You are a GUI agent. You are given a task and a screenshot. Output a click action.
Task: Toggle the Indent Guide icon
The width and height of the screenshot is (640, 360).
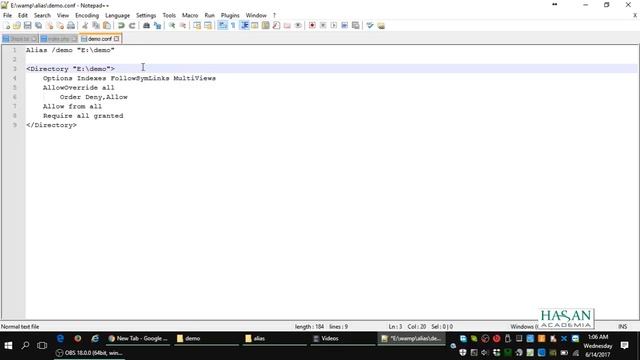coord(244,26)
